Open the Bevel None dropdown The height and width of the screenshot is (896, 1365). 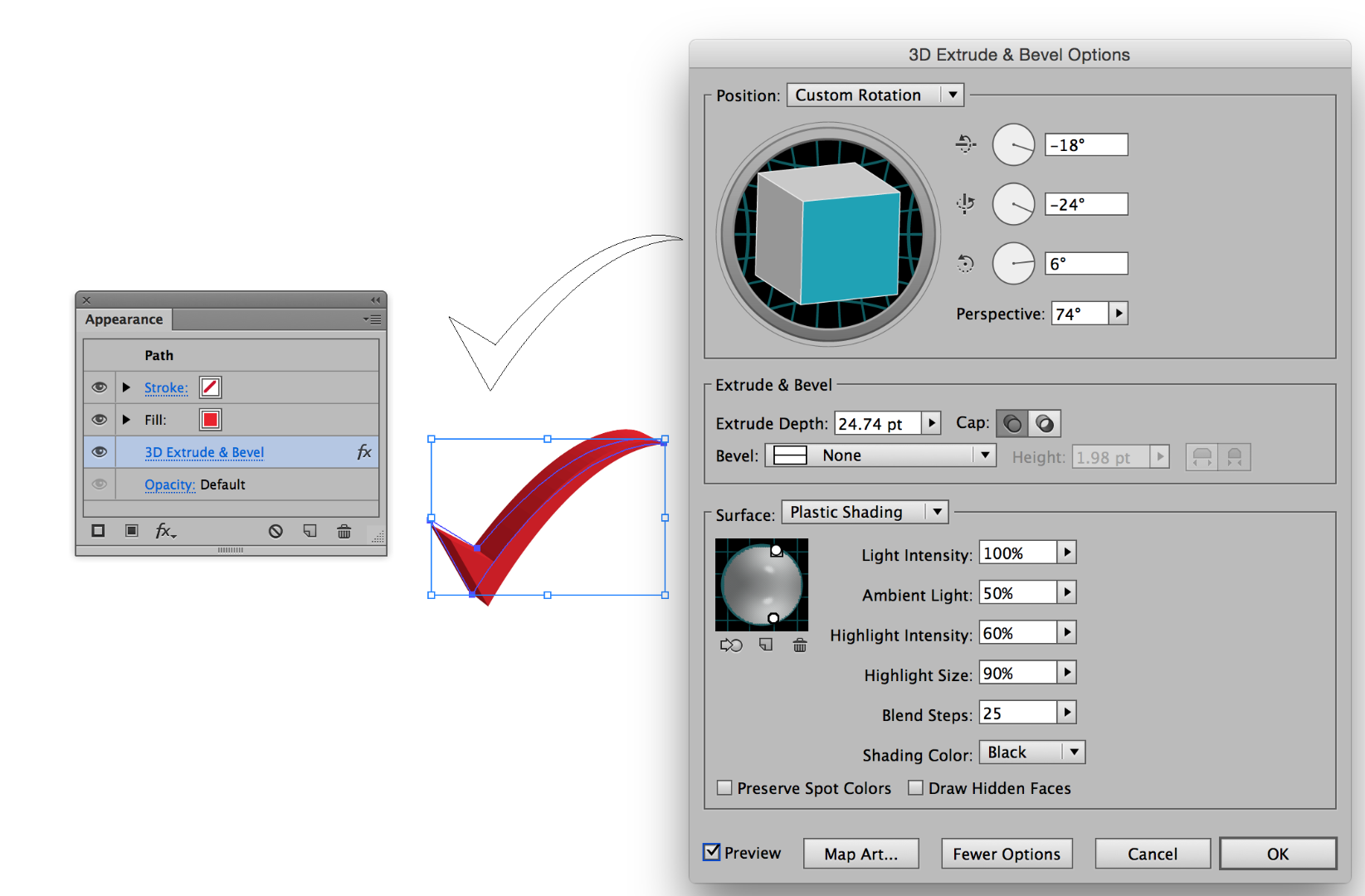[880, 455]
